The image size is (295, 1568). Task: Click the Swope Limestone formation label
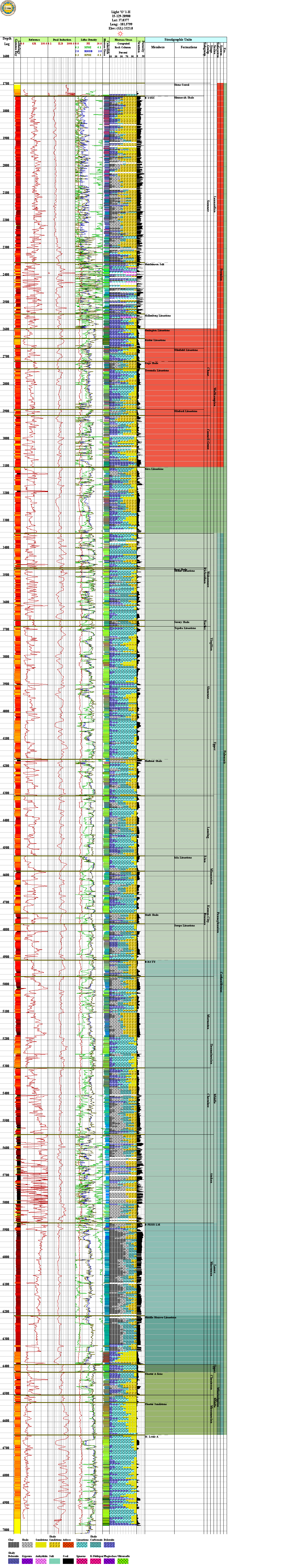[x=185, y=926]
